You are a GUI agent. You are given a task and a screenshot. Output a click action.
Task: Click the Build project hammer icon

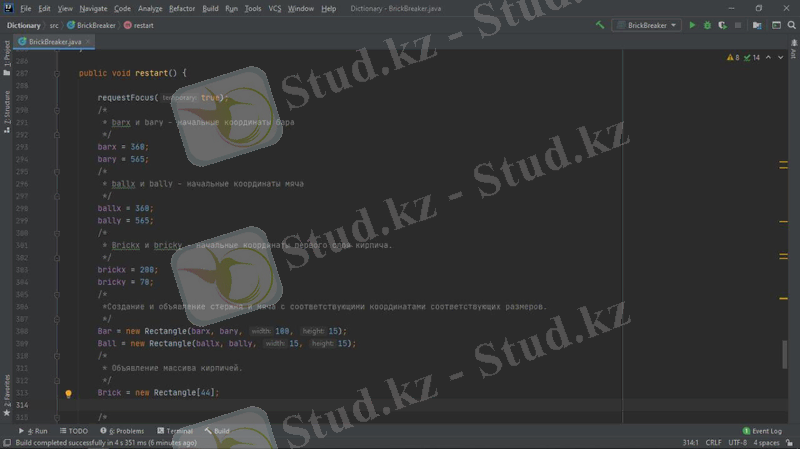coord(600,25)
